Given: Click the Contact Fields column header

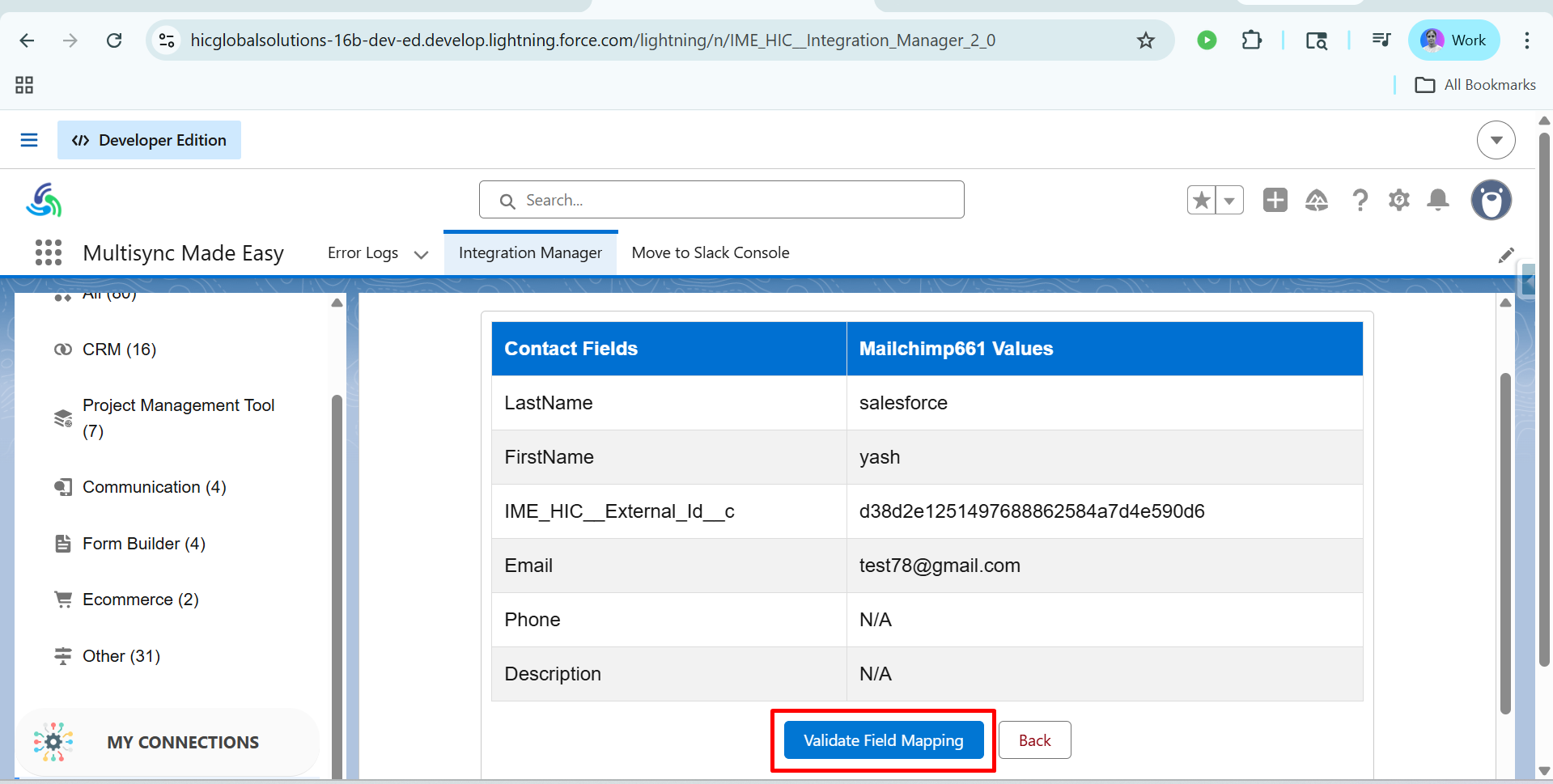Looking at the screenshot, I should click(x=669, y=349).
